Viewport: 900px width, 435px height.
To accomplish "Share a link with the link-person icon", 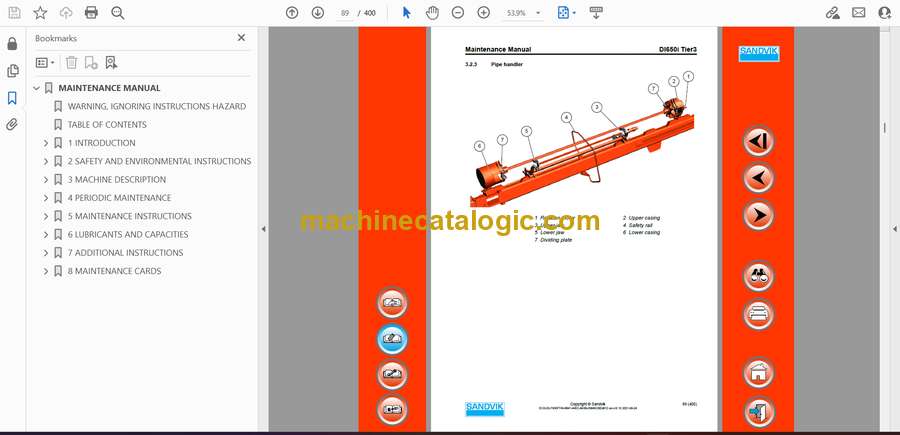I will point(833,13).
